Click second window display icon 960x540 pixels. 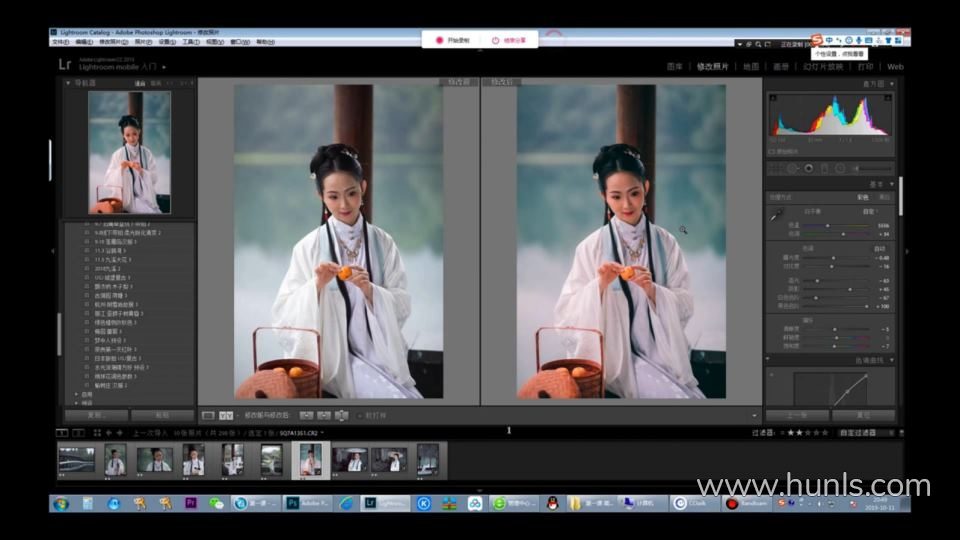click(x=78, y=433)
